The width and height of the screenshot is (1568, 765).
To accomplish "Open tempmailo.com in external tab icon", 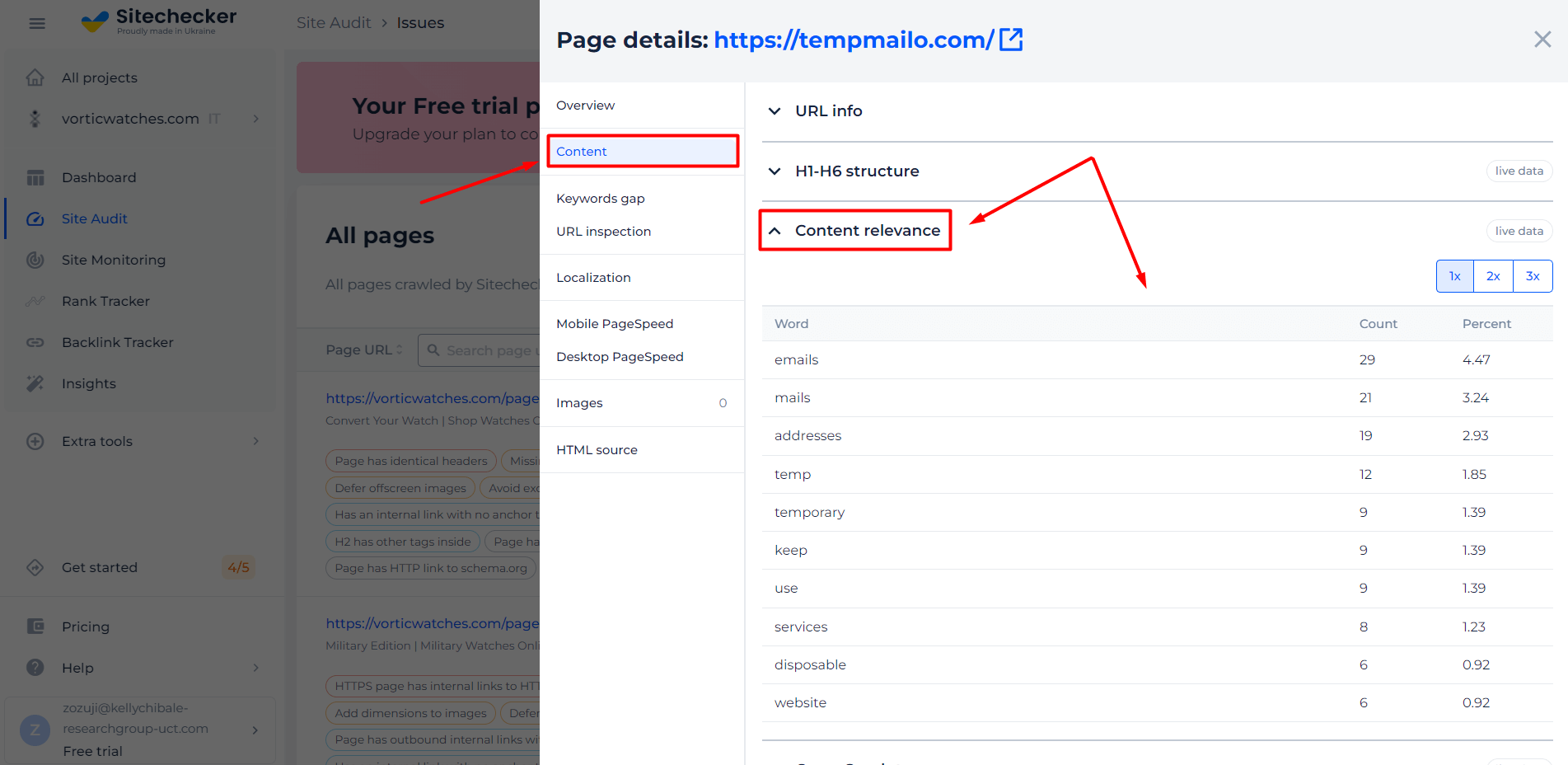I will coord(1011,40).
